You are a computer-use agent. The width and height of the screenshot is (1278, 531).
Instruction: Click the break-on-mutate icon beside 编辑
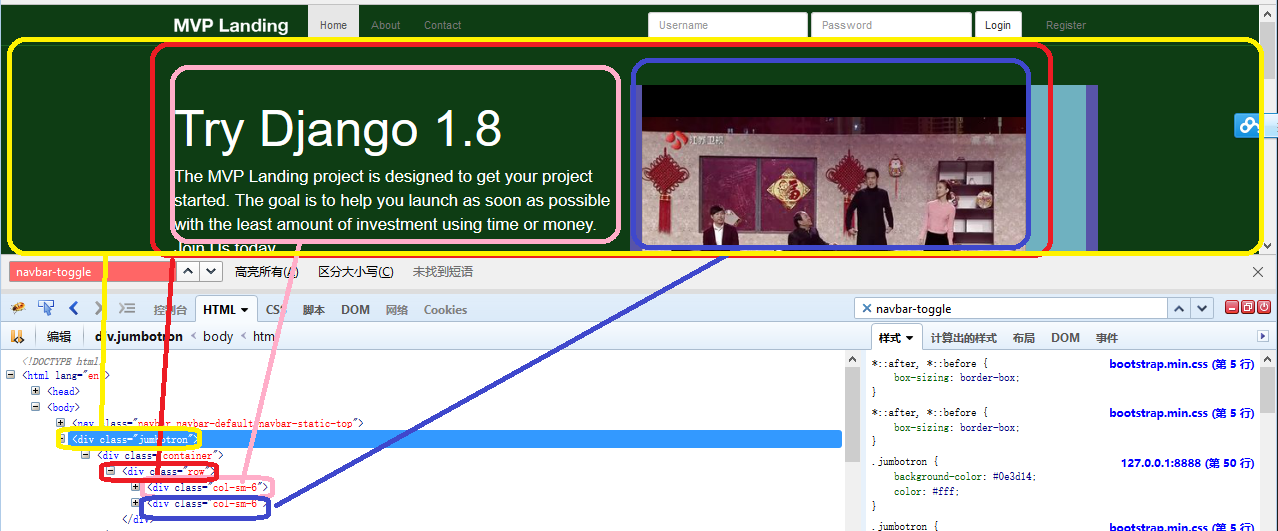pyautogui.click(x=17, y=336)
